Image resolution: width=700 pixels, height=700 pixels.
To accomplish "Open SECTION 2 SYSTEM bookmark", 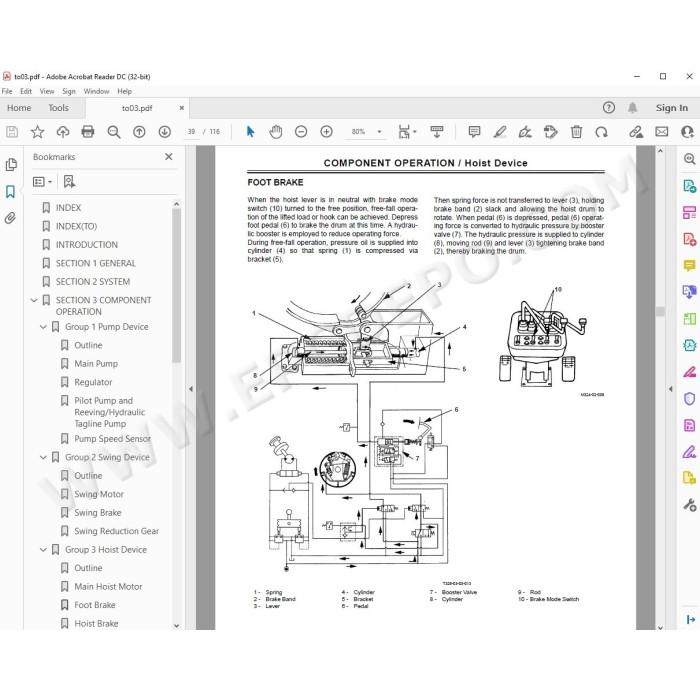I will 93,282.
